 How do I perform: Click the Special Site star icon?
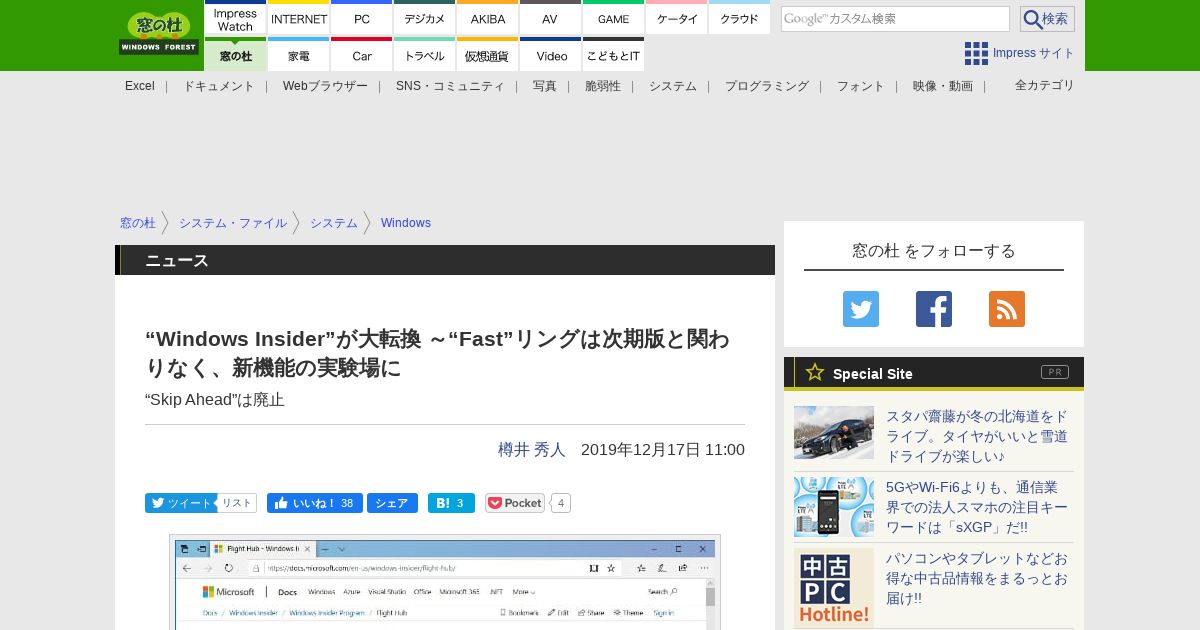pos(815,373)
